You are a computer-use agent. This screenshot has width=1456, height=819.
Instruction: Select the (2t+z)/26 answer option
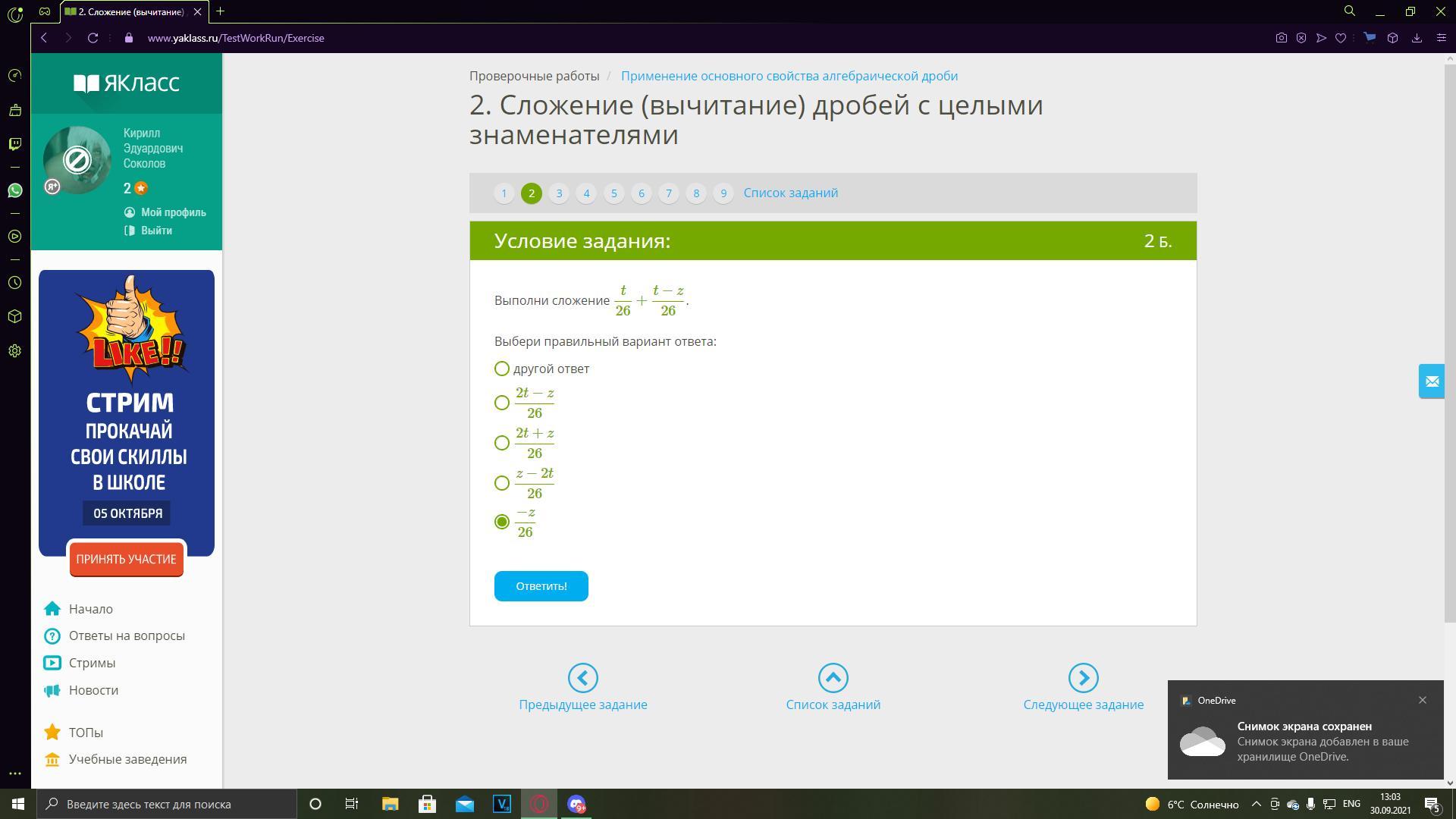[x=502, y=443]
